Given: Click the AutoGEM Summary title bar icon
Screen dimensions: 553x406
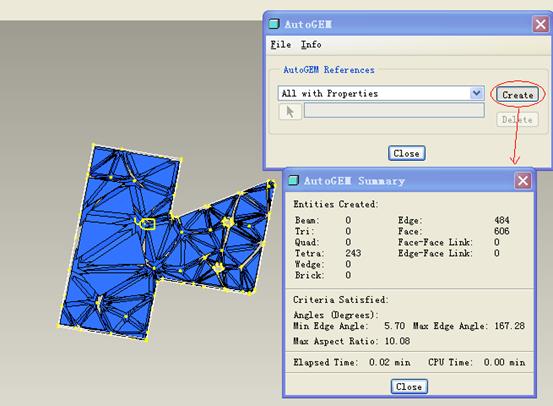Looking at the screenshot, I should coord(293,180).
